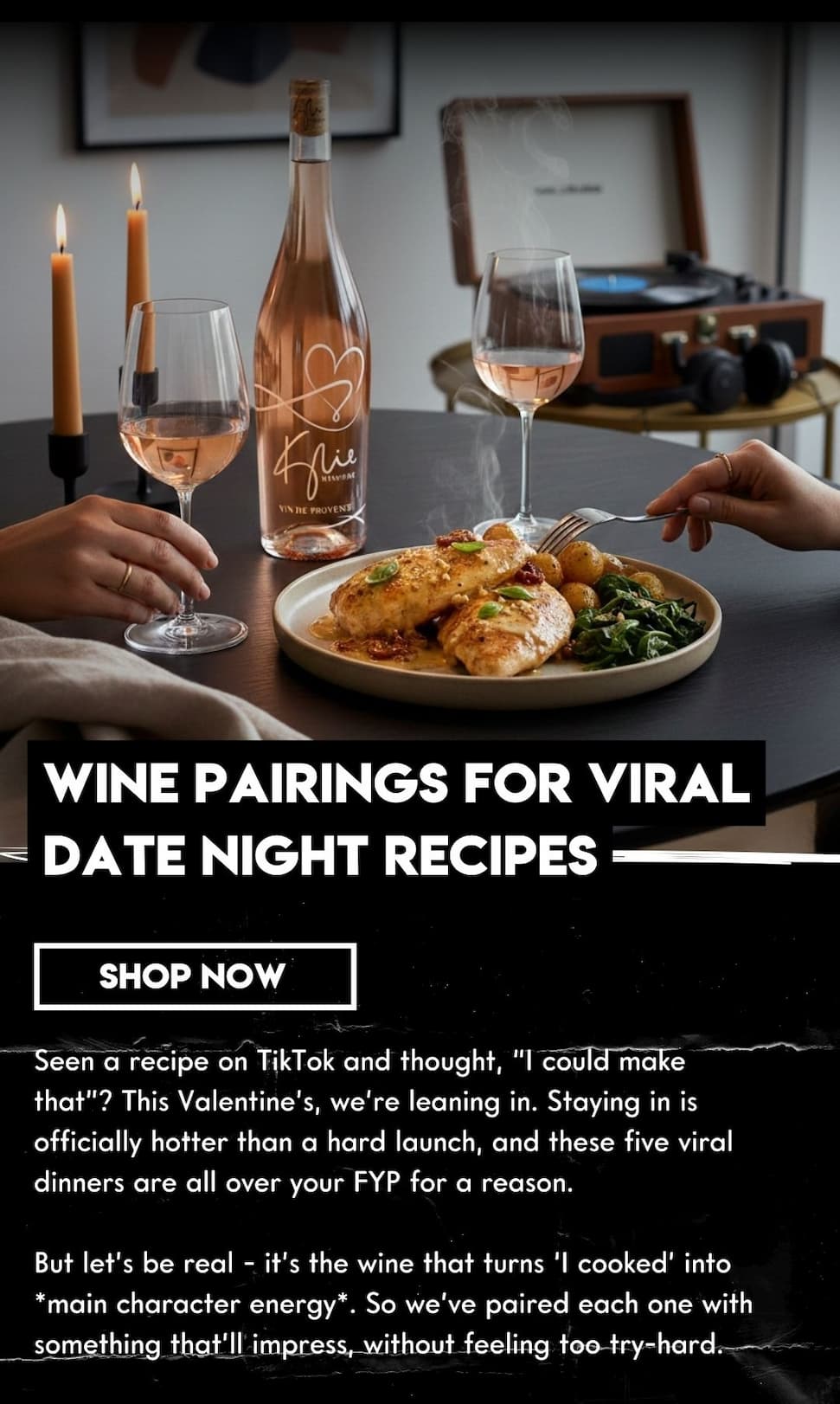Click the 'Date Night Recipes' headline line
Image resolution: width=840 pixels, height=1404 pixels.
coord(320,854)
